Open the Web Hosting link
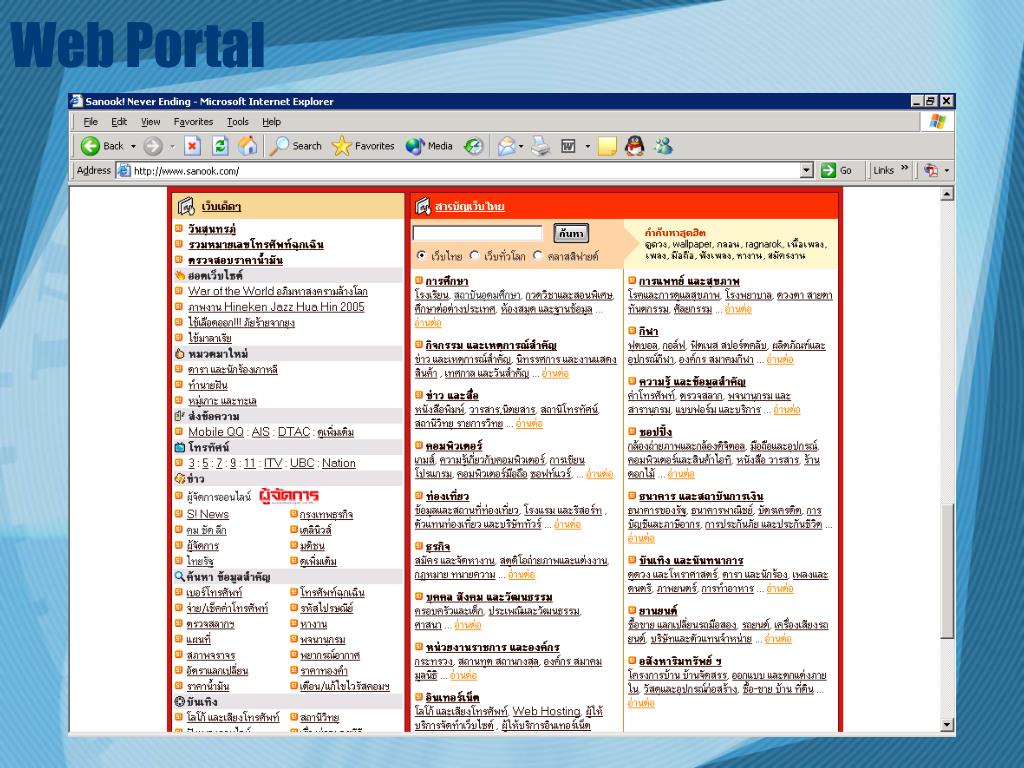Image resolution: width=1024 pixels, height=768 pixels. [x=546, y=711]
